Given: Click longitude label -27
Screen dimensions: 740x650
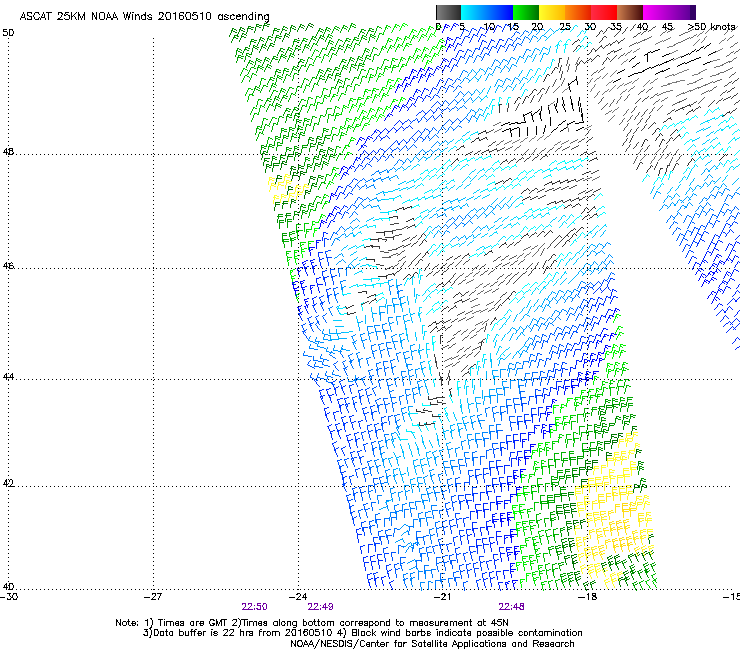Looking at the screenshot, I should pyautogui.click(x=153, y=597).
